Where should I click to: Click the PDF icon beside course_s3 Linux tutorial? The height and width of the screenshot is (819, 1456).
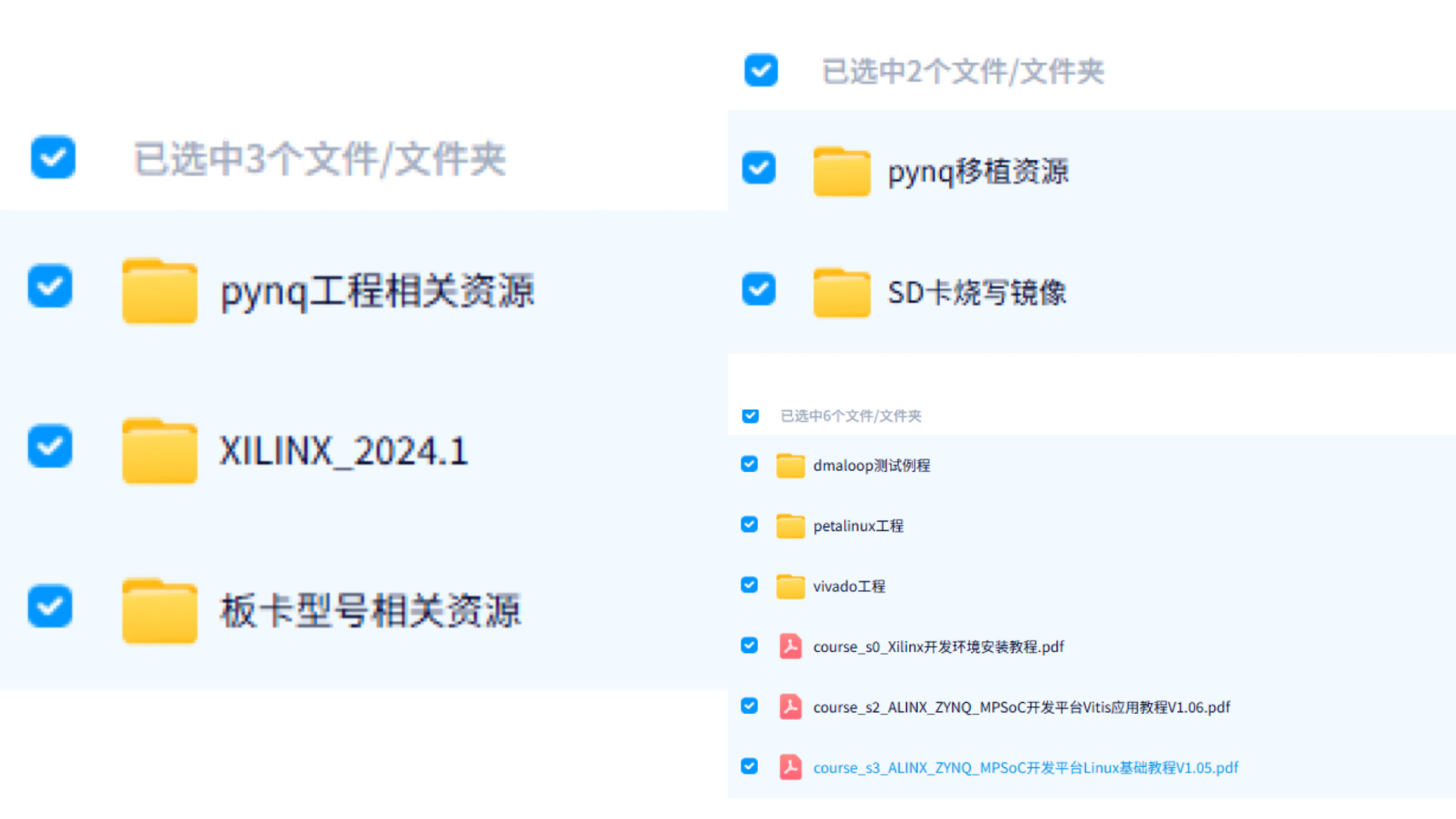[x=790, y=766]
